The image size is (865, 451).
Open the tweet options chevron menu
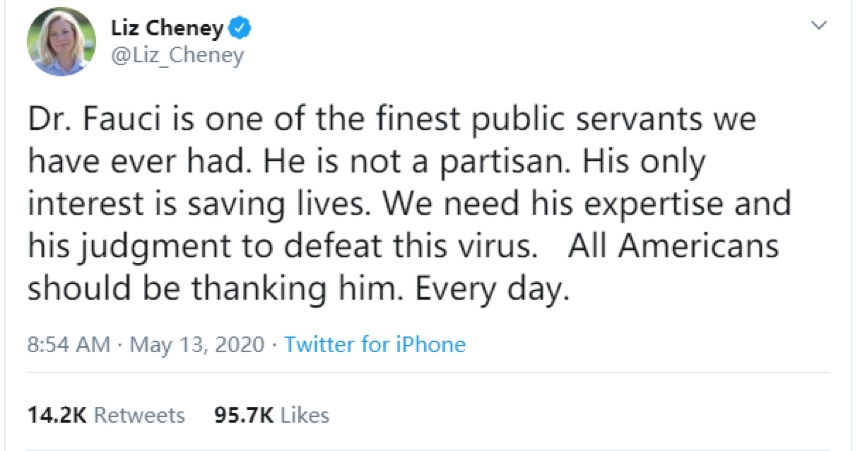pos(820,24)
